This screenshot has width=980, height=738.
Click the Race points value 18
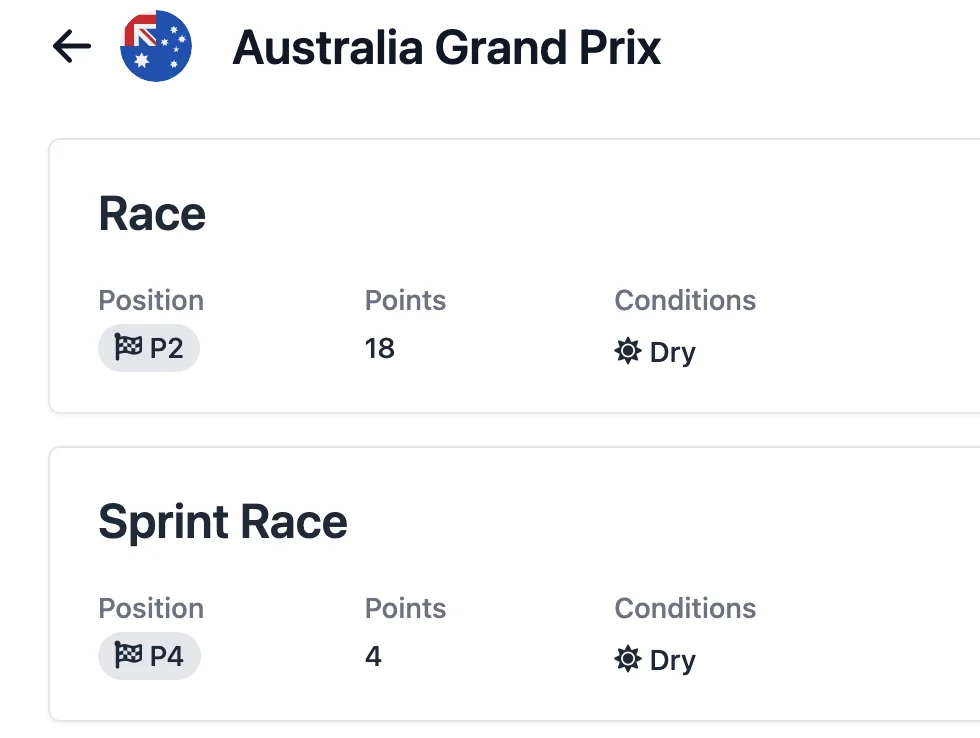pos(380,349)
